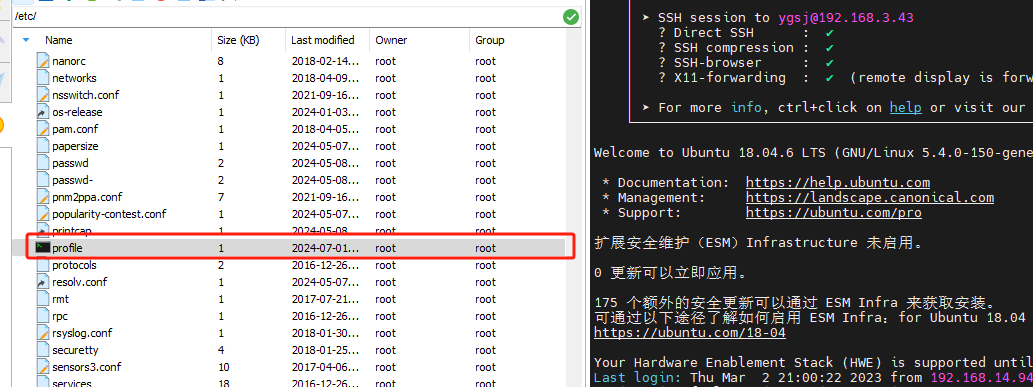Select the rpc file name
The width and height of the screenshot is (1033, 387).
60,316
